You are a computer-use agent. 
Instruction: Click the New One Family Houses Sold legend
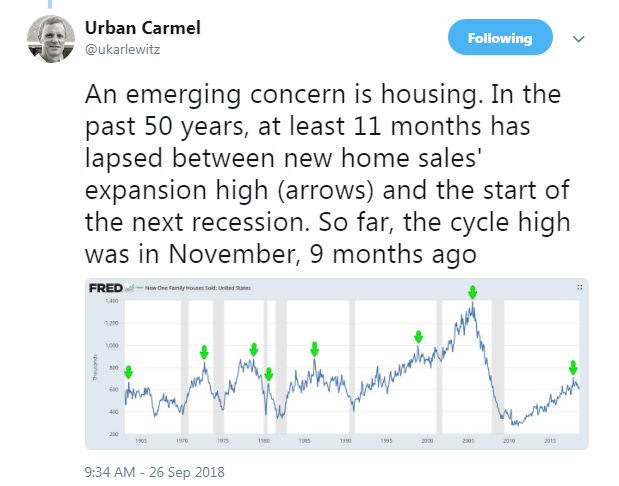tap(194, 288)
